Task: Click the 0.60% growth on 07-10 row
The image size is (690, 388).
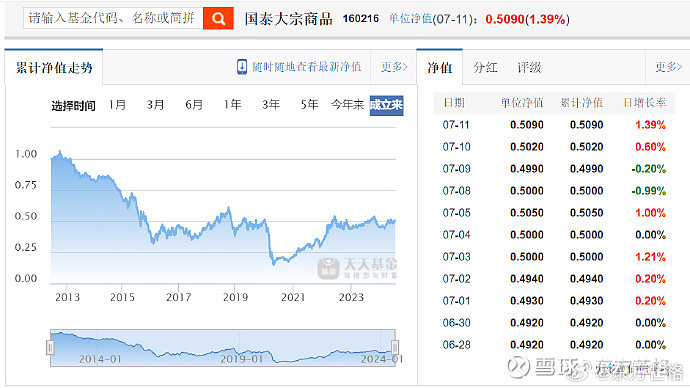Action: pos(650,147)
